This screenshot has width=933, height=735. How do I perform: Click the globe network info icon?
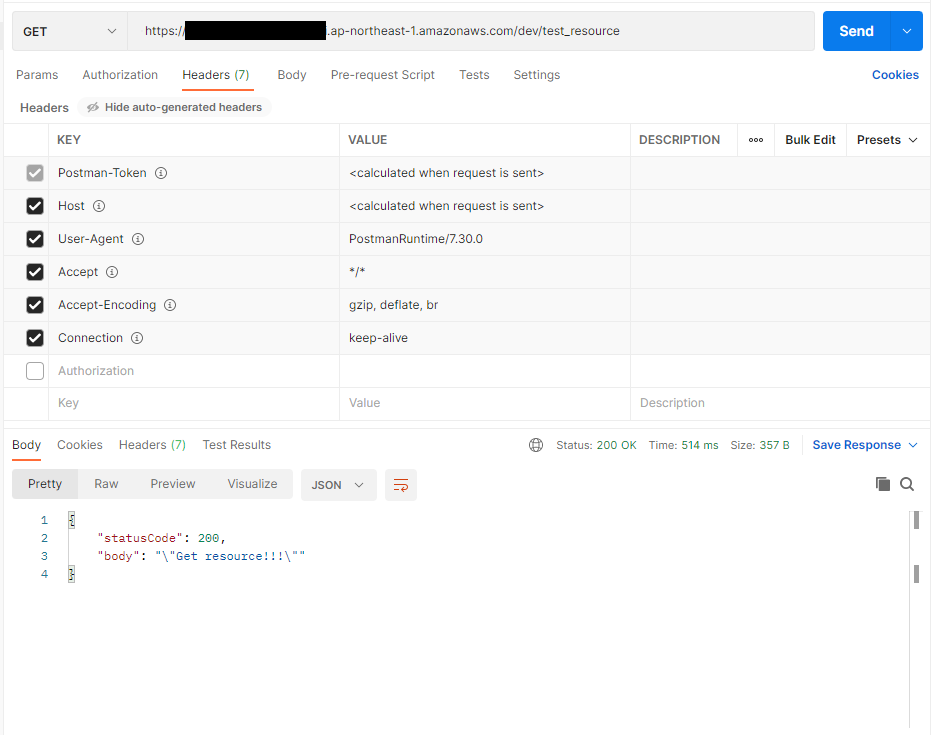pos(538,444)
